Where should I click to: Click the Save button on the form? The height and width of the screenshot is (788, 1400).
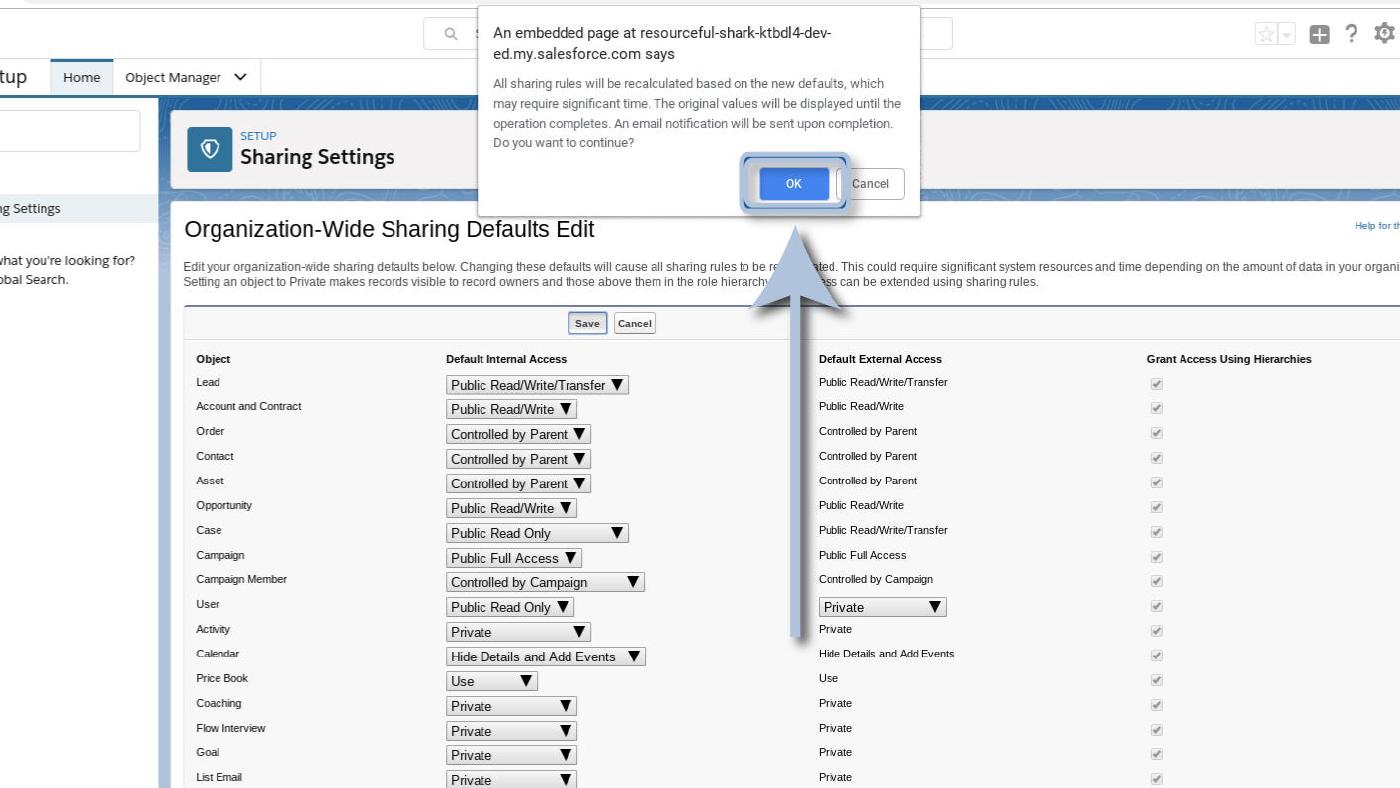tap(587, 323)
